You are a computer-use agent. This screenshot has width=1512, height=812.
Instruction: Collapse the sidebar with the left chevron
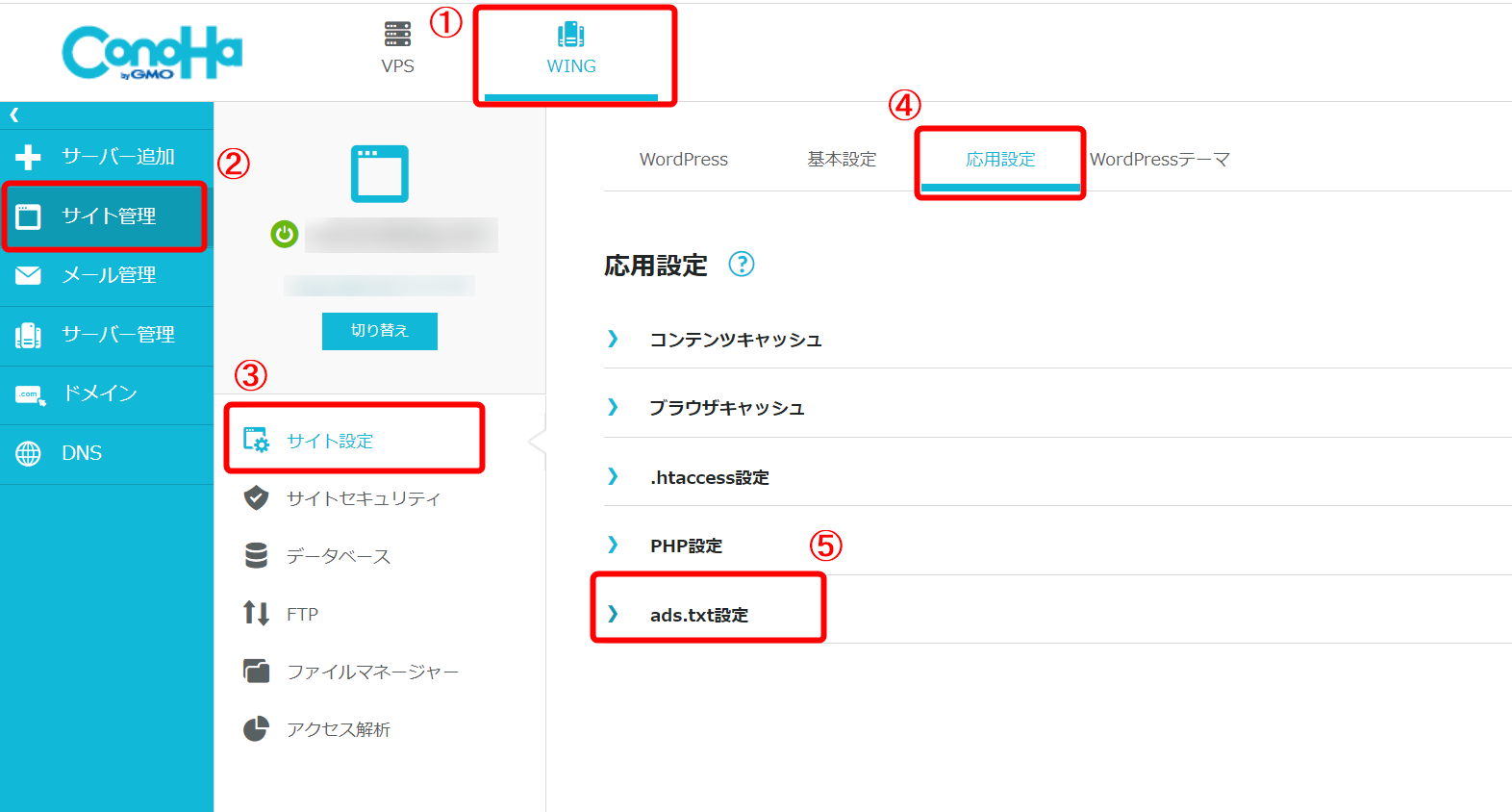coord(14,115)
